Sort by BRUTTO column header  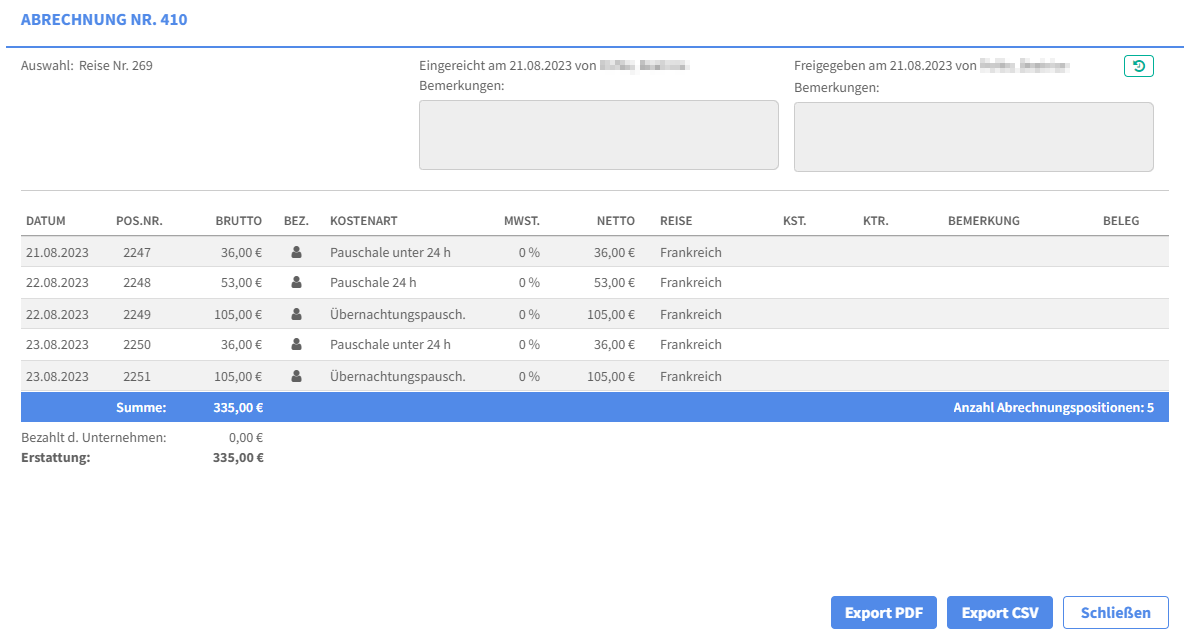tap(239, 221)
